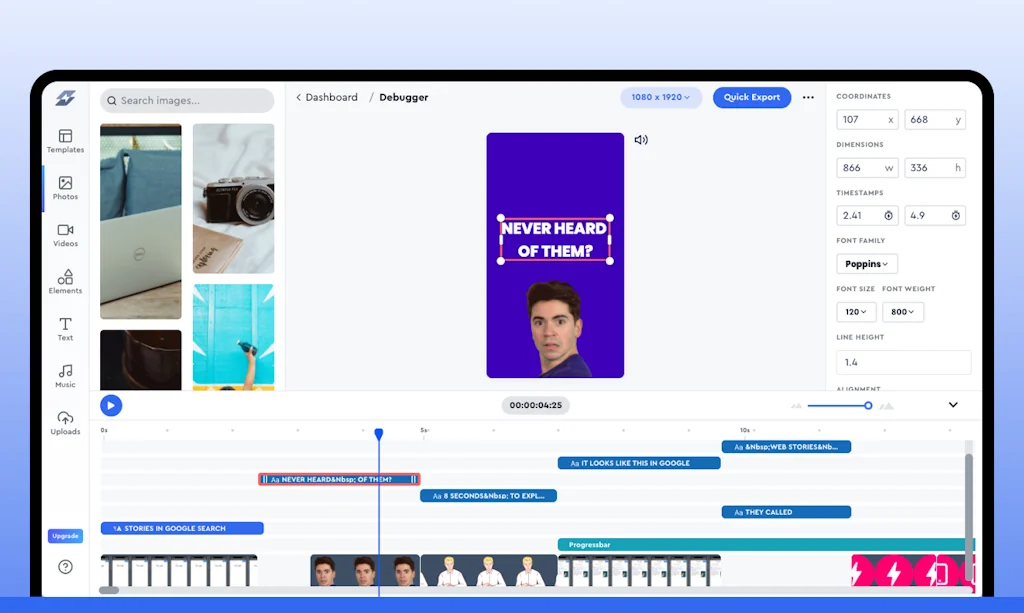Collapse the timeline using the chevron
Image resolution: width=1024 pixels, height=613 pixels.
(952, 405)
